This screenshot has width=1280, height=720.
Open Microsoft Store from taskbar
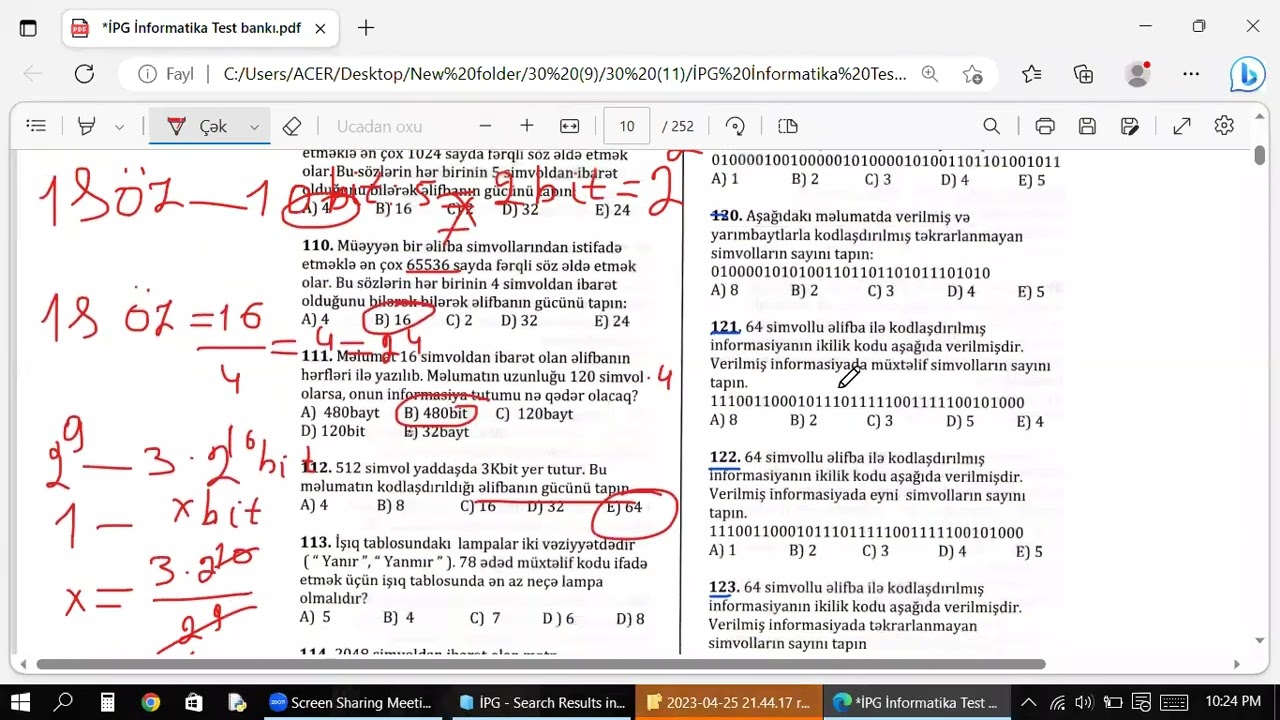tap(194, 702)
